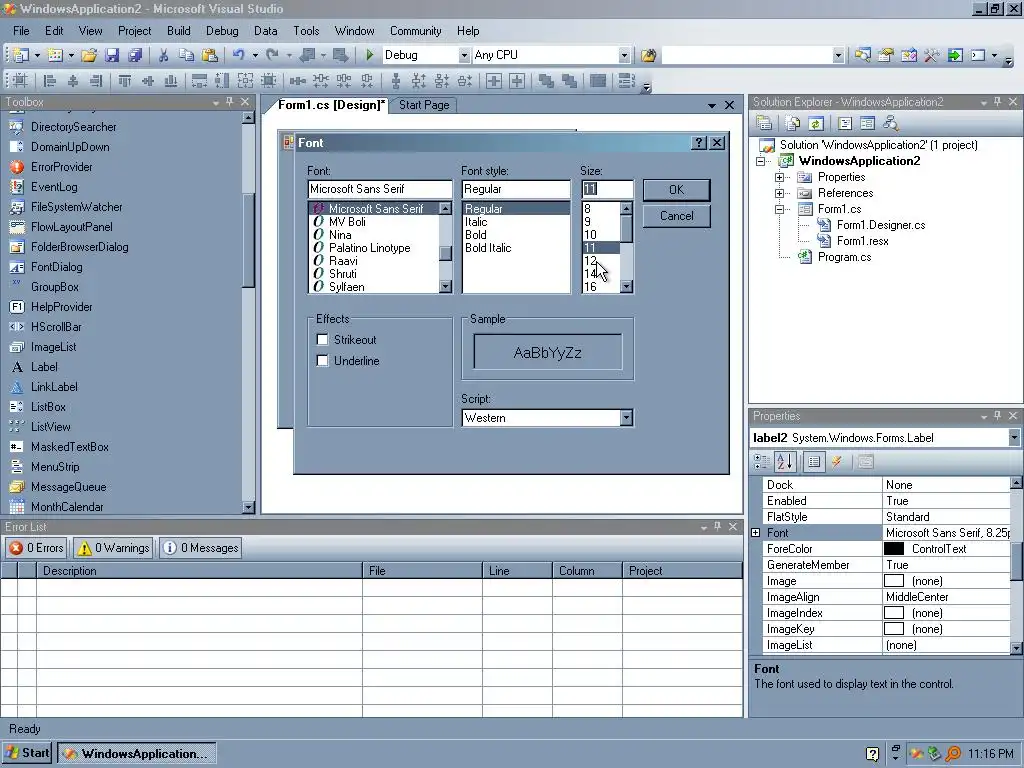Switch to the Start Page tab
The width and height of the screenshot is (1024, 768).
tap(424, 105)
